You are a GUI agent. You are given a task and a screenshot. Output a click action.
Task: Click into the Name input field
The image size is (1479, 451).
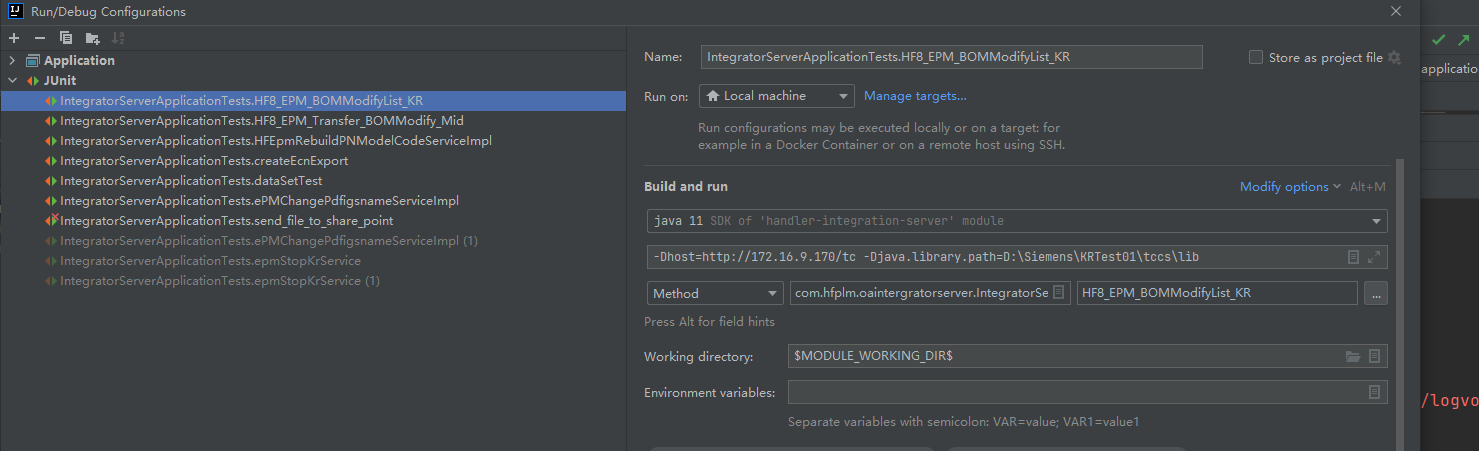(950, 58)
